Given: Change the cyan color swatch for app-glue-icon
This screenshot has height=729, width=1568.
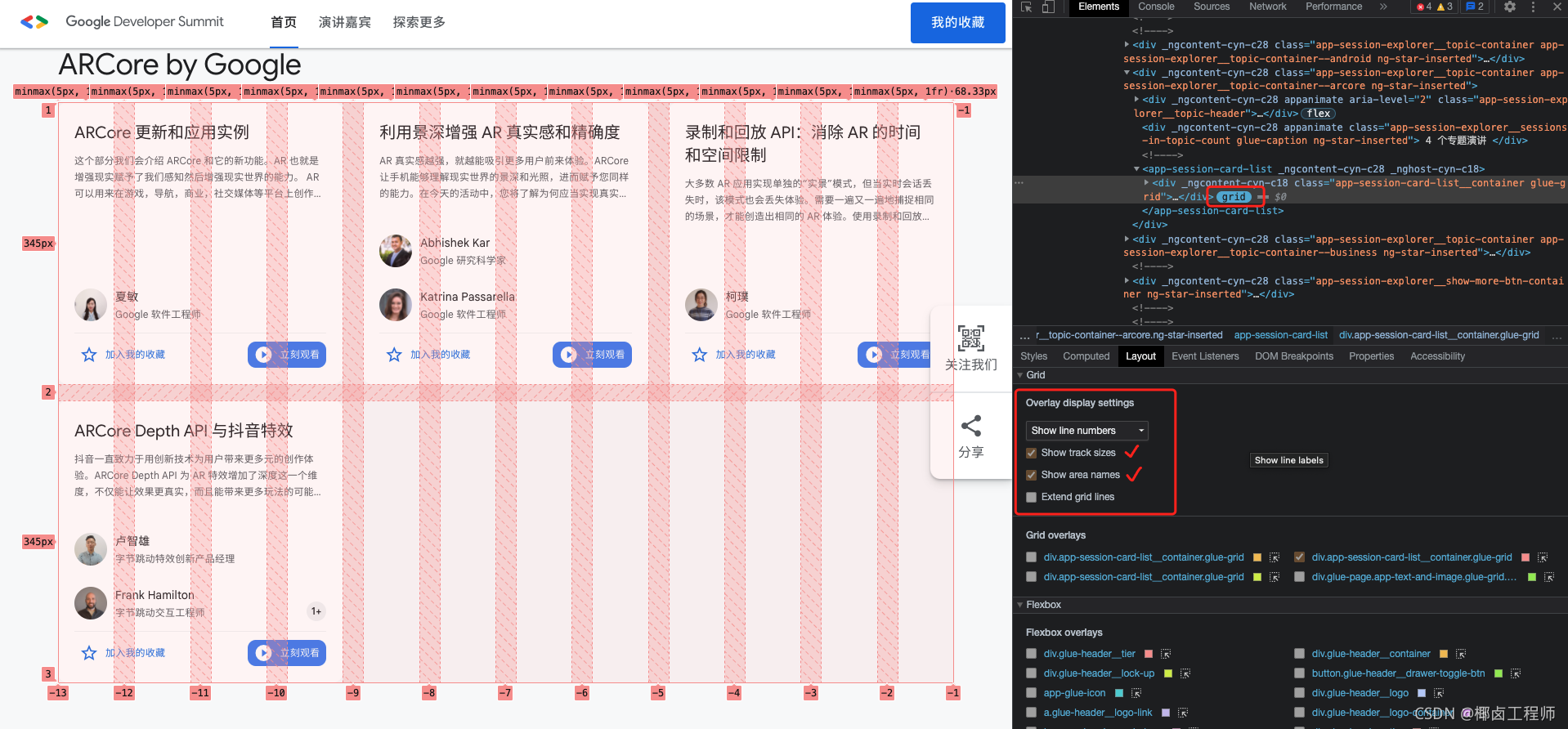Looking at the screenshot, I should click(x=1119, y=693).
